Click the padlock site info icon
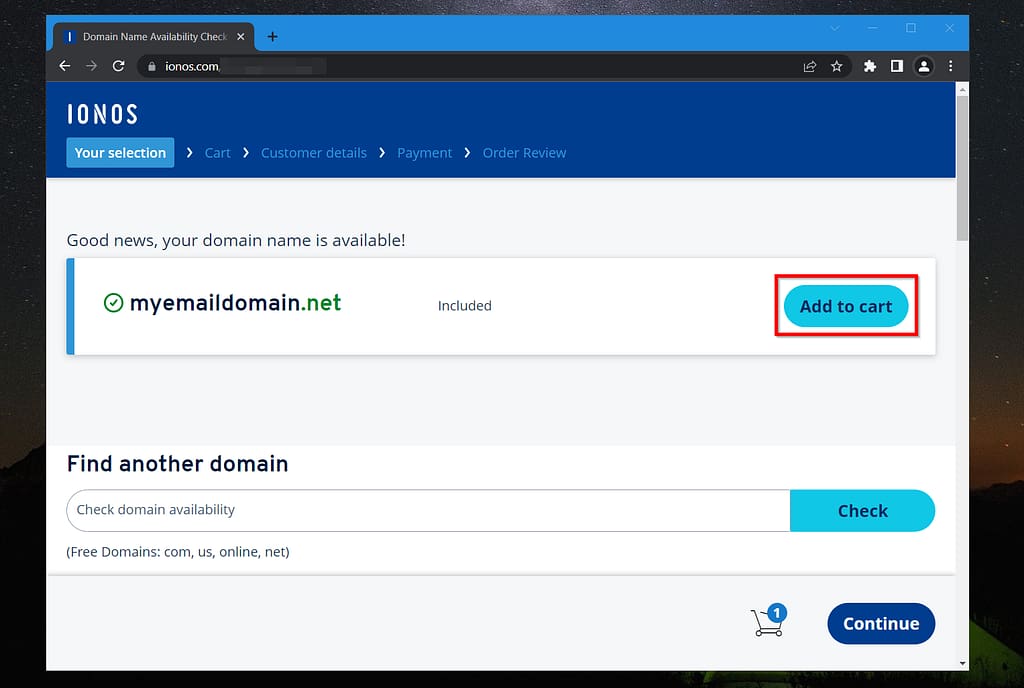The image size is (1024, 688). point(152,67)
